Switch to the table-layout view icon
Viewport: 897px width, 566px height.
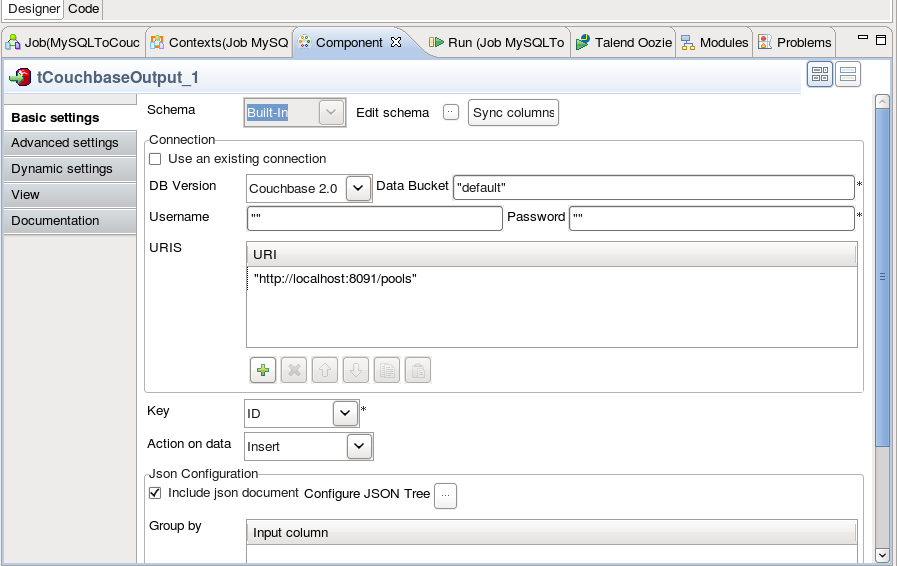coord(820,74)
